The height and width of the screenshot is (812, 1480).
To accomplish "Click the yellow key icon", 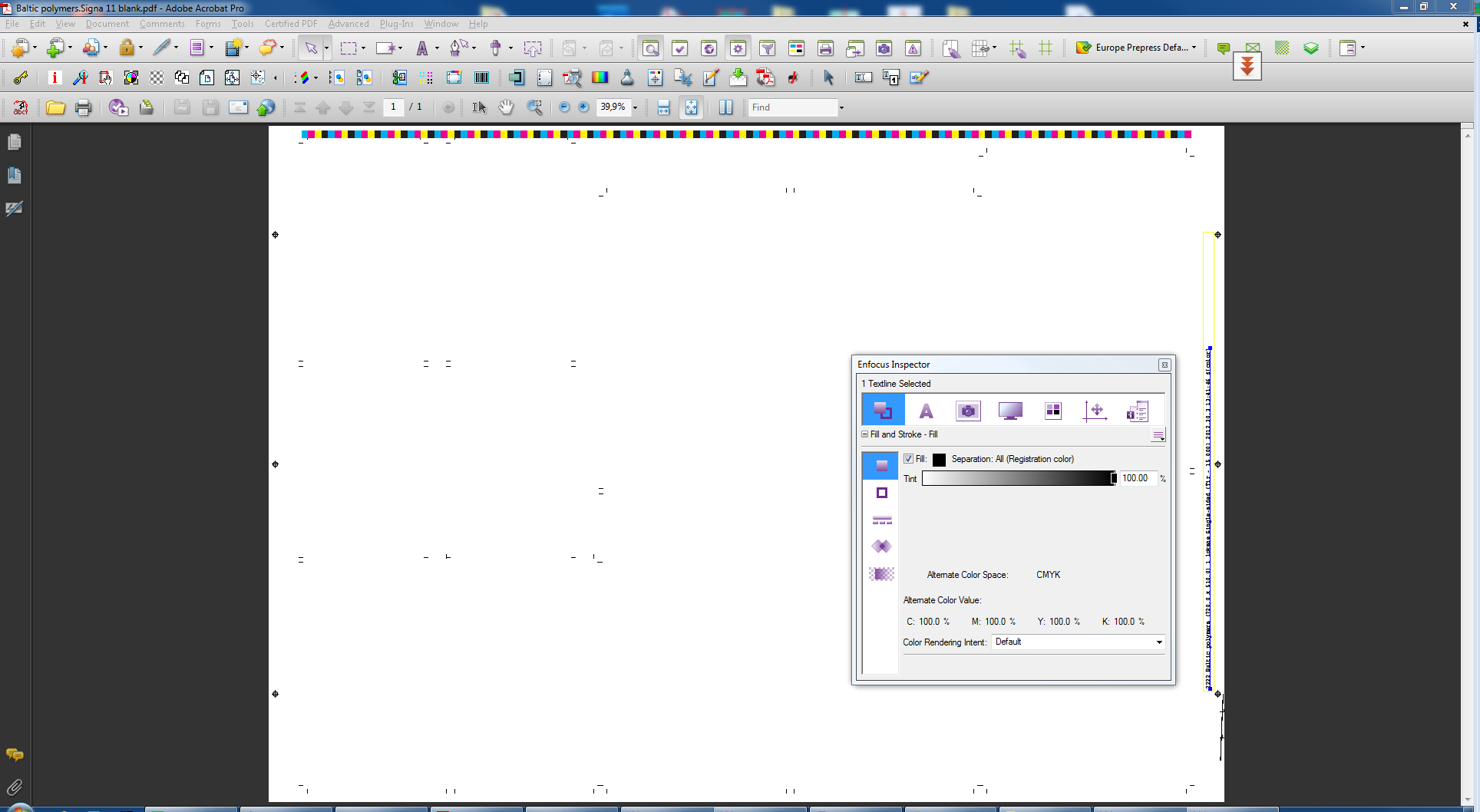I will click(21, 78).
